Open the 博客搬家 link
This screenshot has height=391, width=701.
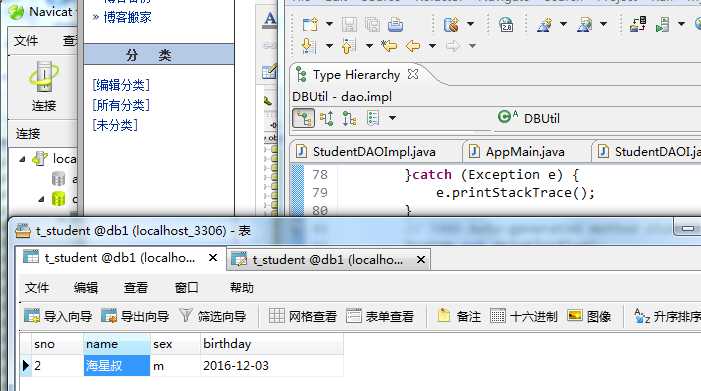click(127, 17)
